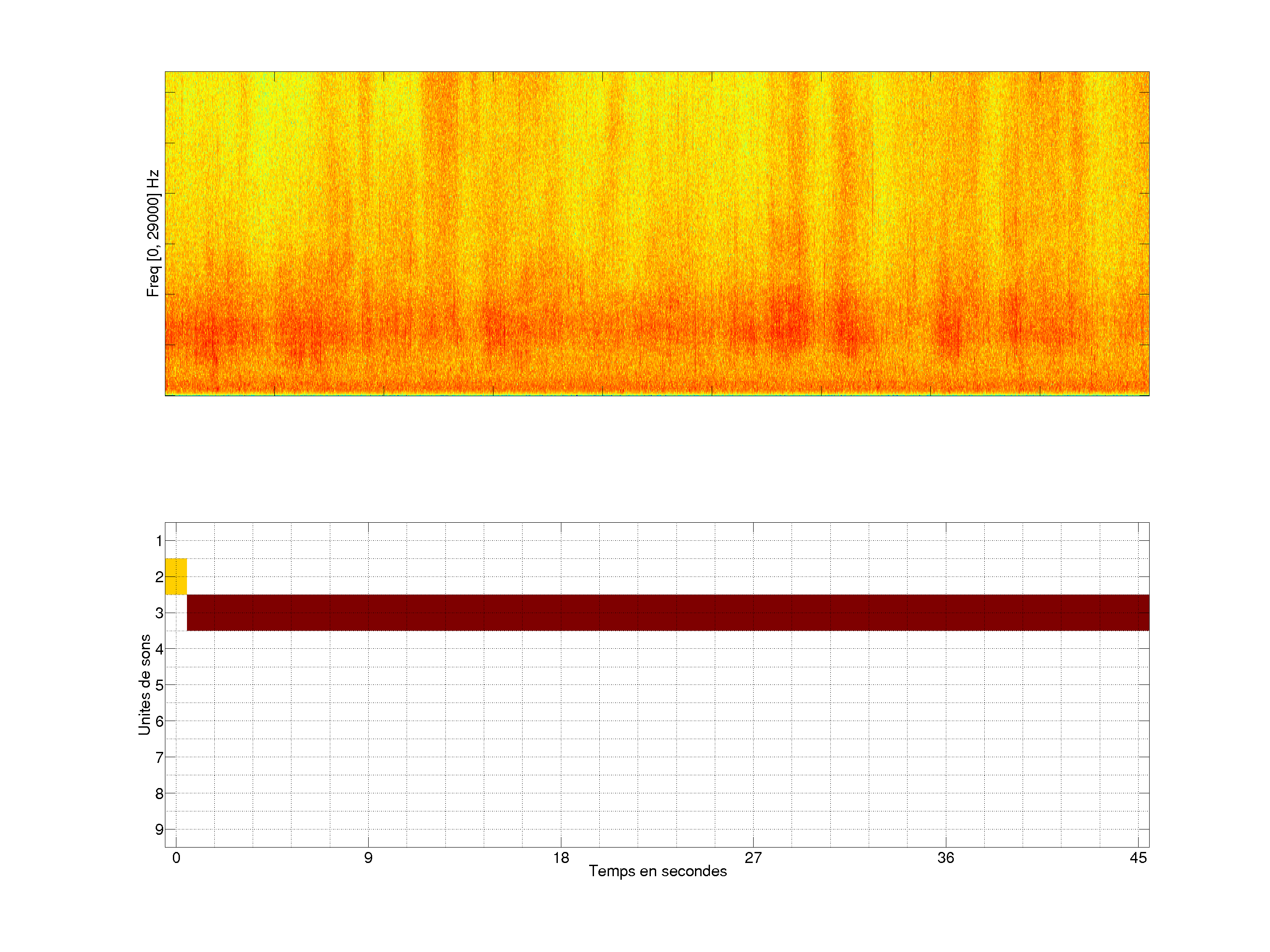1270x952 pixels.
Task: Click the y-axis tick label 6
Action: [x=159, y=721]
